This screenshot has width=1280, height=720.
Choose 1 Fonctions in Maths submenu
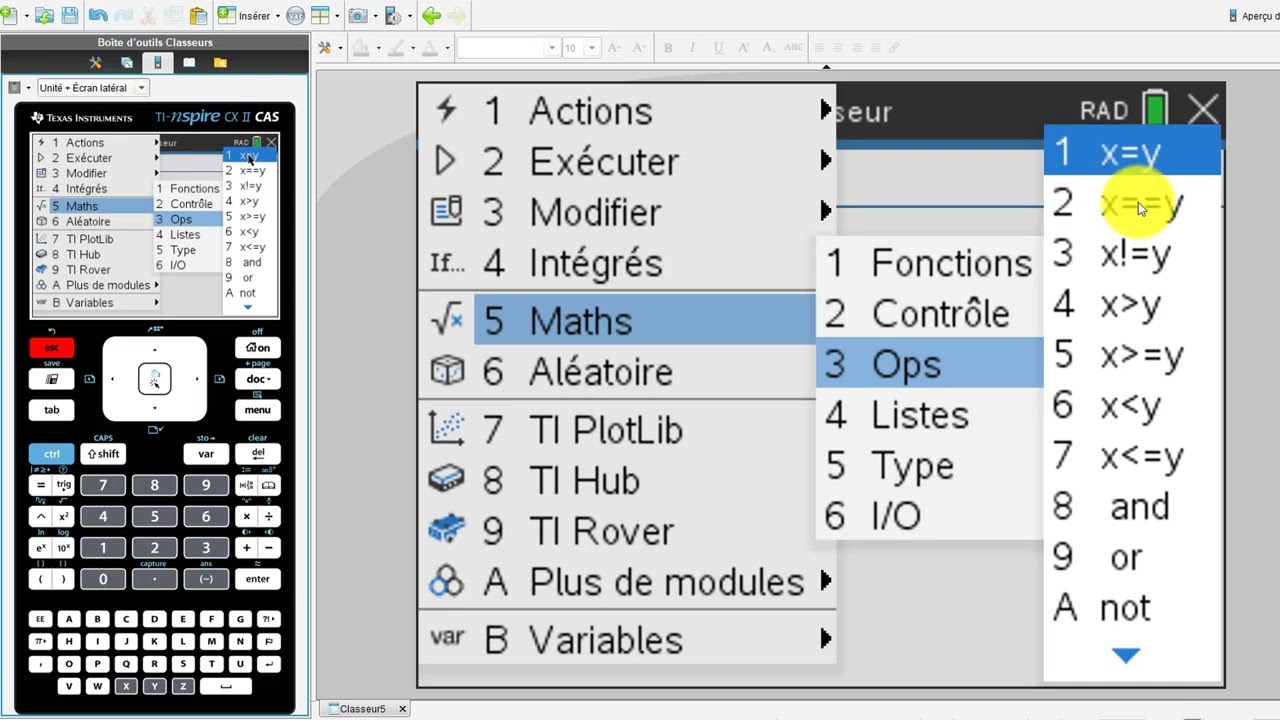coord(930,263)
